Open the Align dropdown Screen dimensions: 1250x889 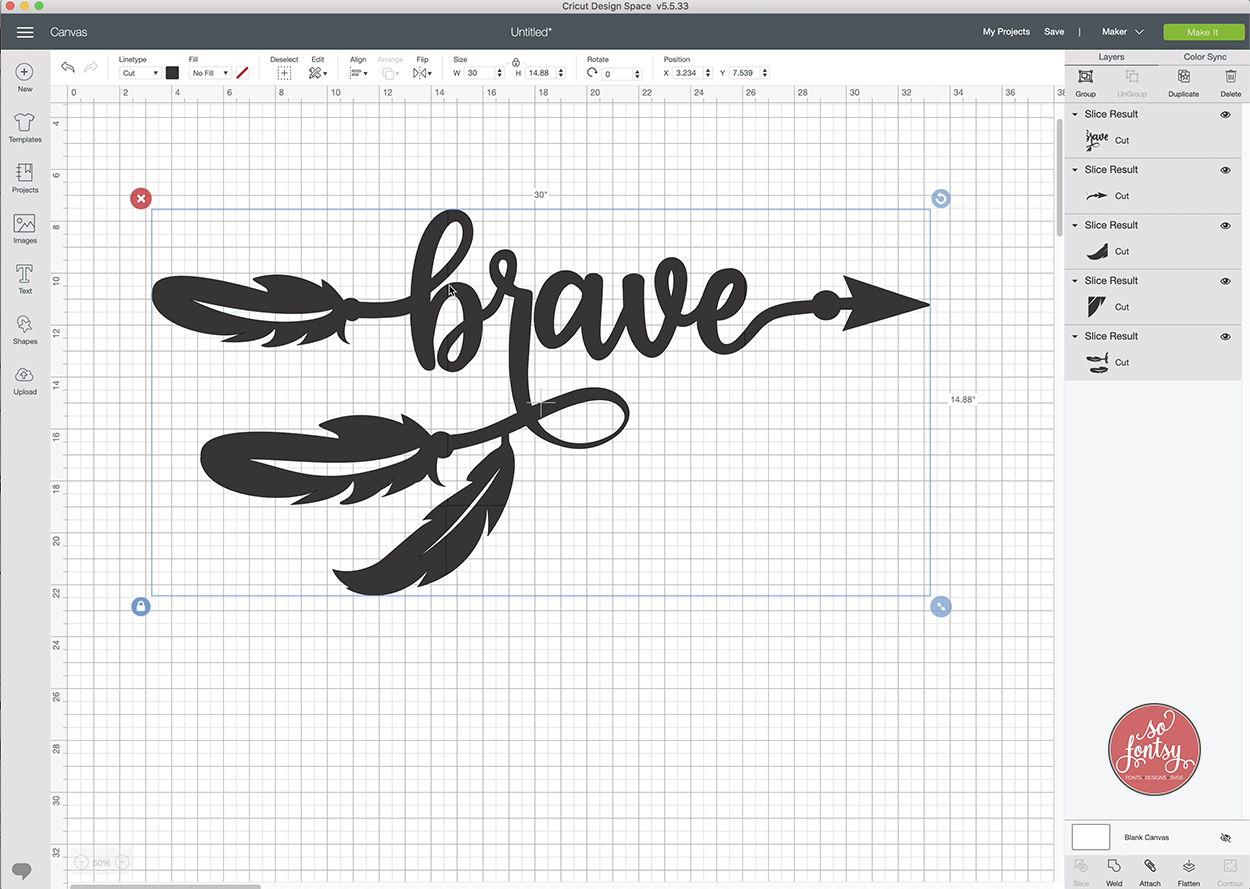pyautogui.click(x=358, y=73)
